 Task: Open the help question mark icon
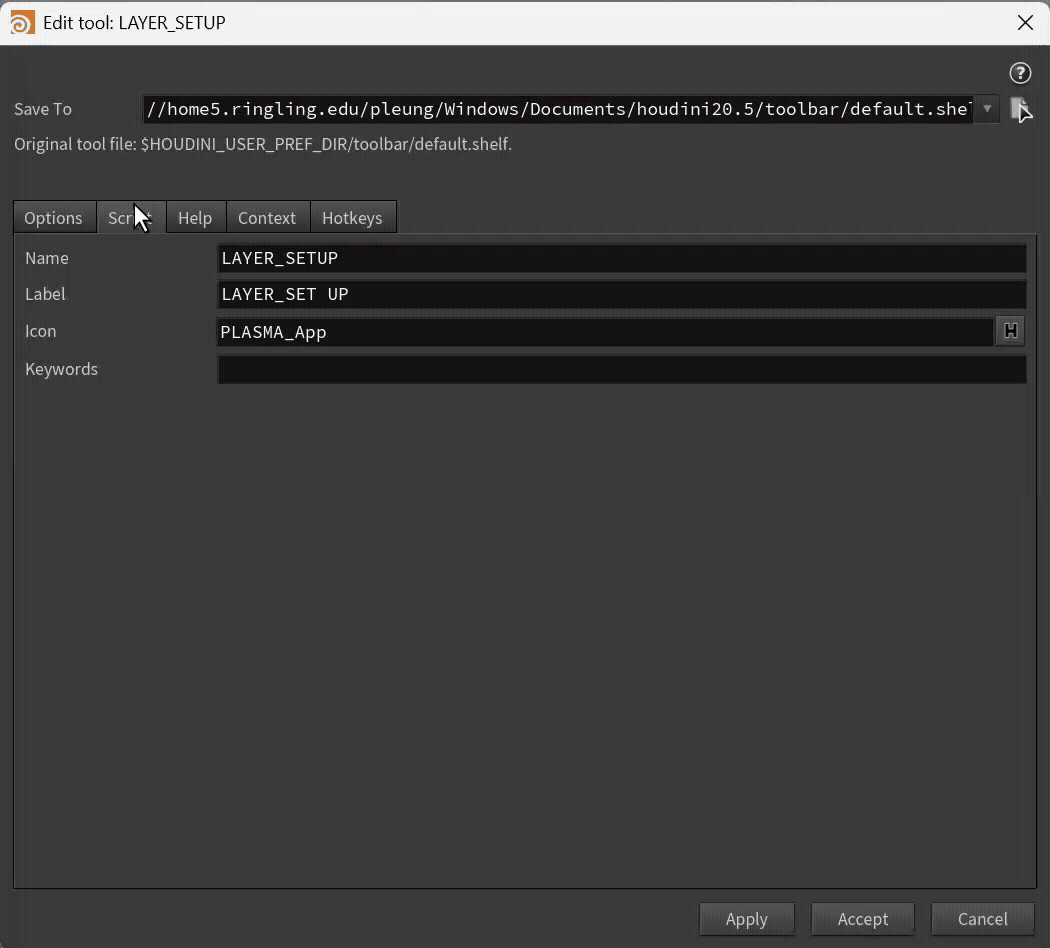coord(1020,73)
